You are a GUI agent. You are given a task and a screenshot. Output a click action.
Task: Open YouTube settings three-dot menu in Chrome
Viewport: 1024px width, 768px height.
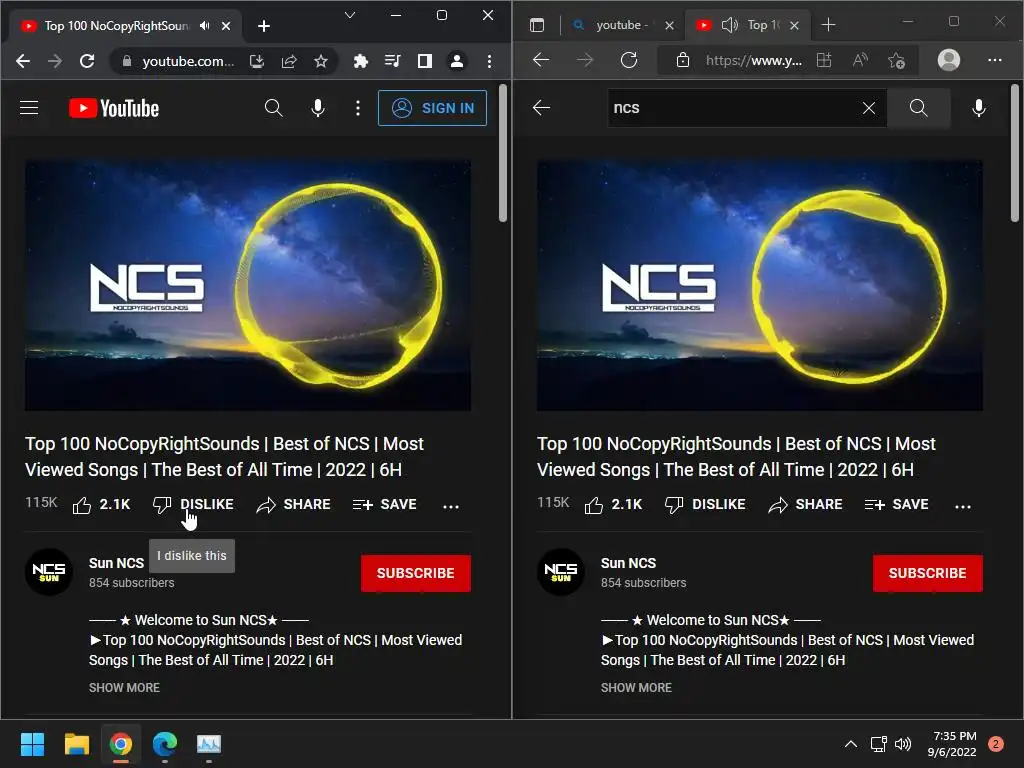[358, 108]
